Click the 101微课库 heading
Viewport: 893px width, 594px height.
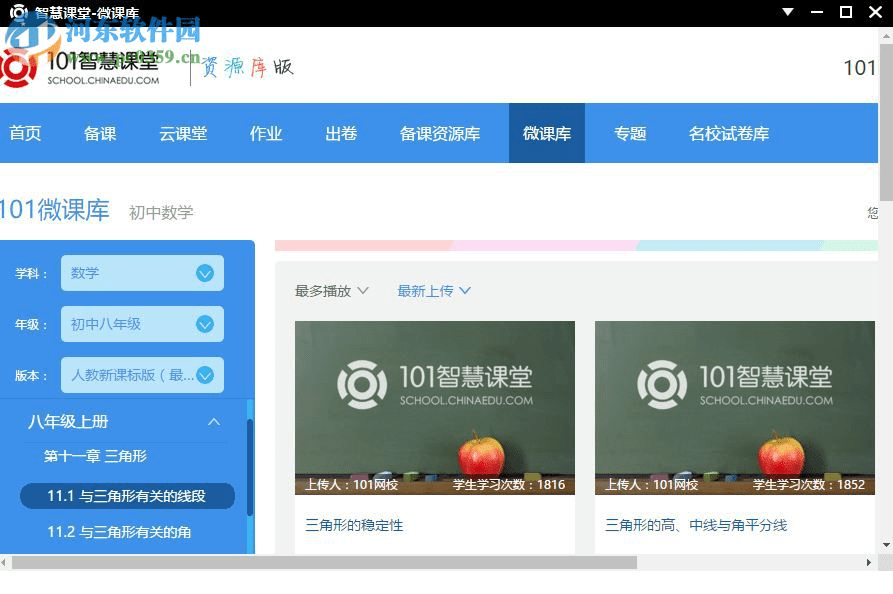[55, 210]
